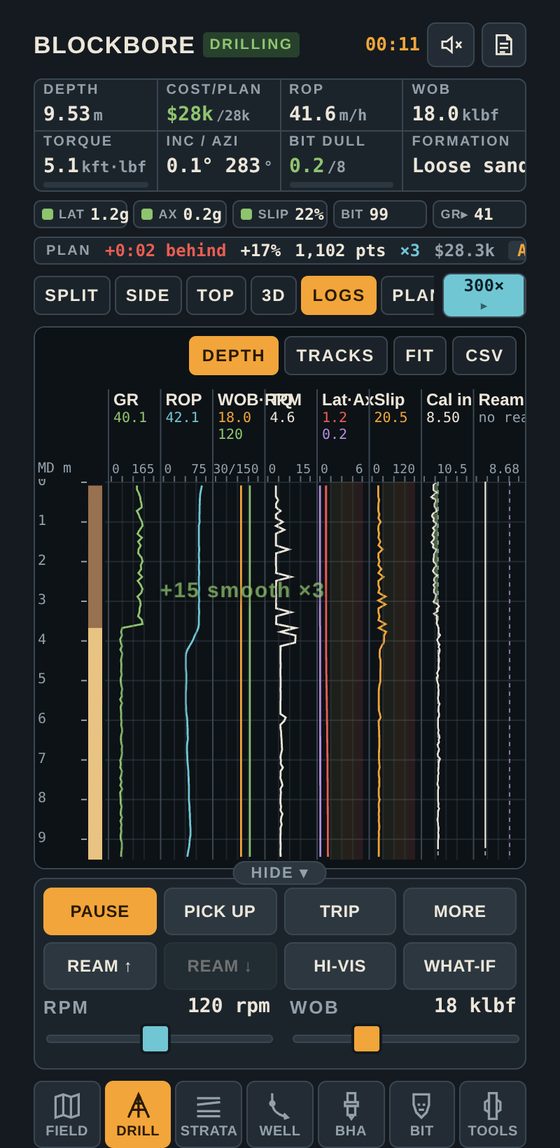Click the $28.3k plan cost text
Screen dimensions: 560x1148
pos(464,250)
